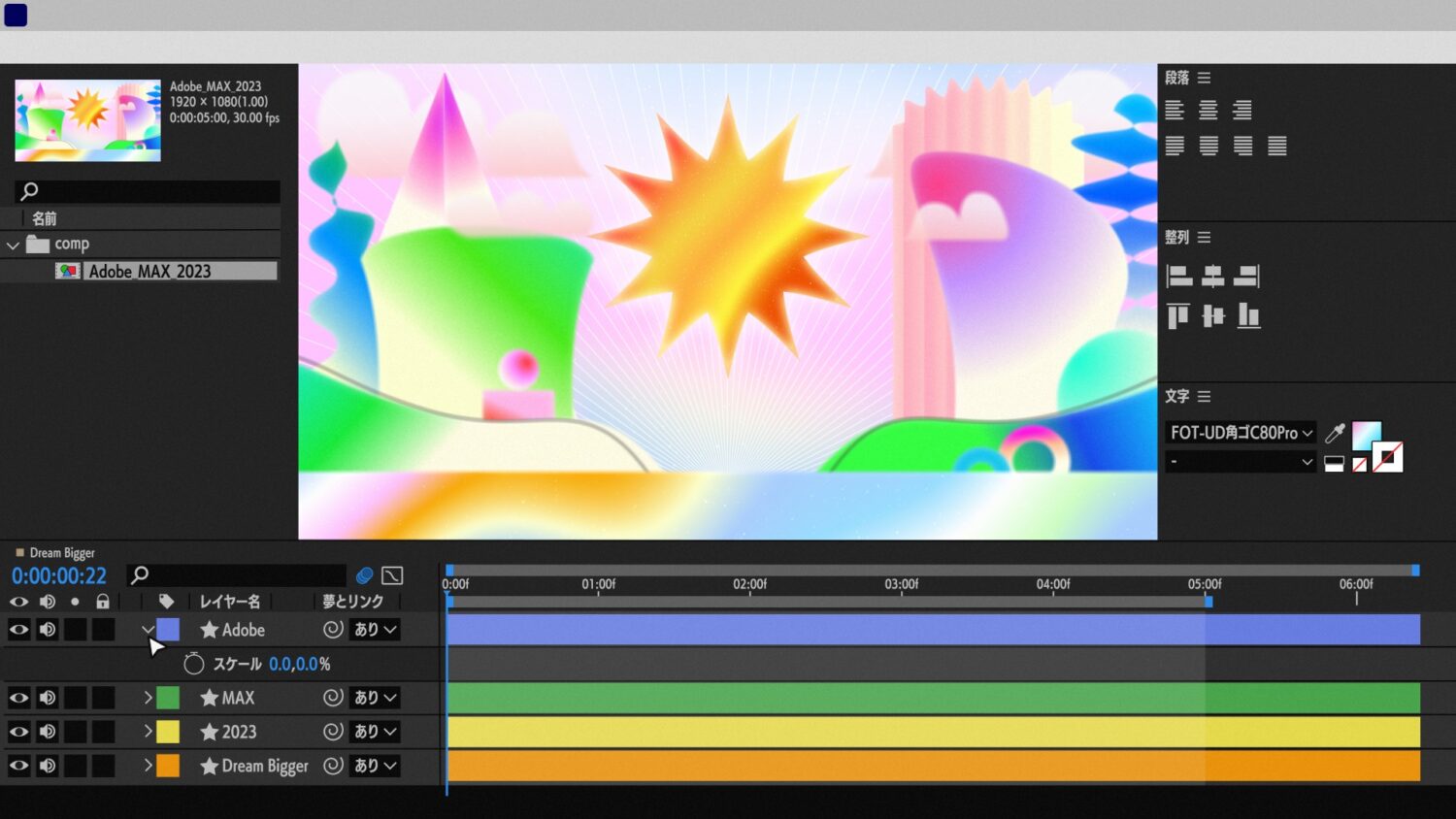Click the 0:00:00:22 timecode
Viewport: 1456px width, 819px height.
[x=59, y=576]
